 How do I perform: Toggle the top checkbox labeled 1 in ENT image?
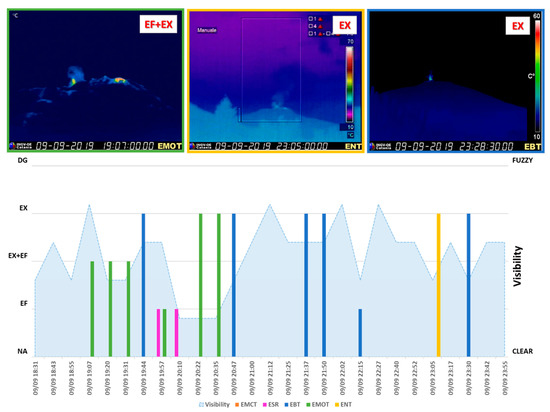pos(310,19)
